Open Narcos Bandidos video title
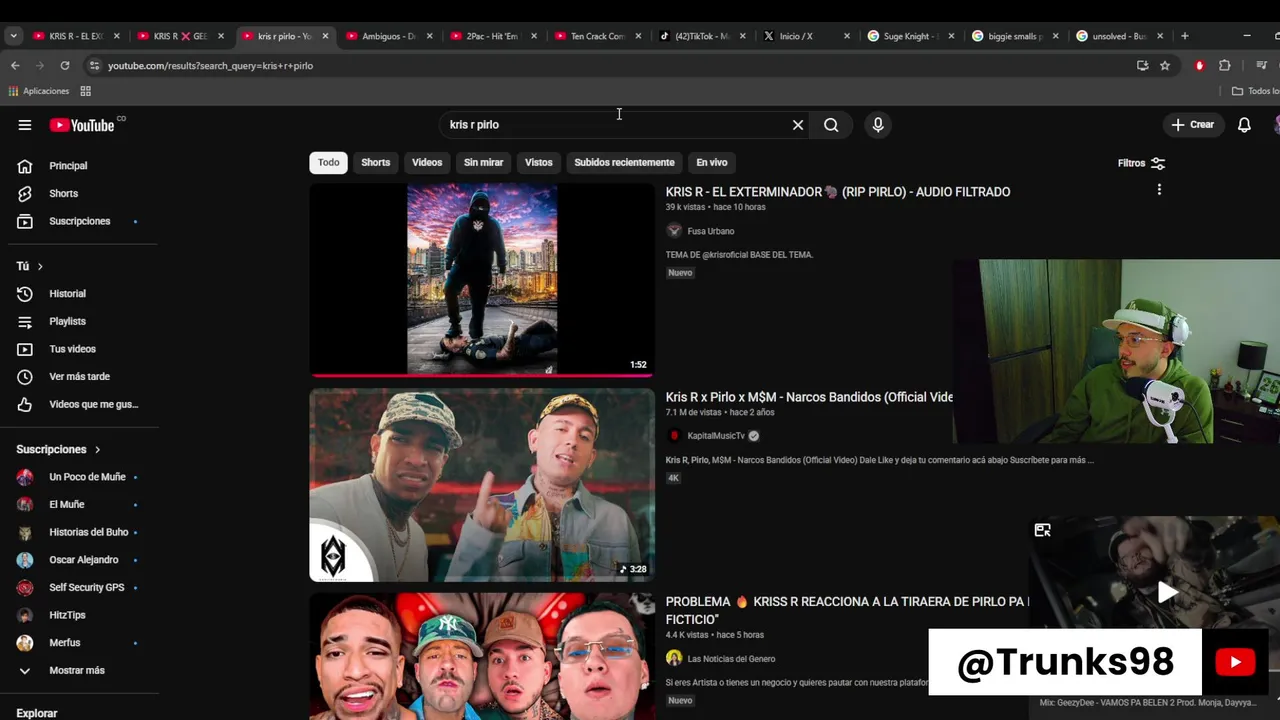Image resolution: width=1280 pixels, height=720 pixels. coord(809,397)
